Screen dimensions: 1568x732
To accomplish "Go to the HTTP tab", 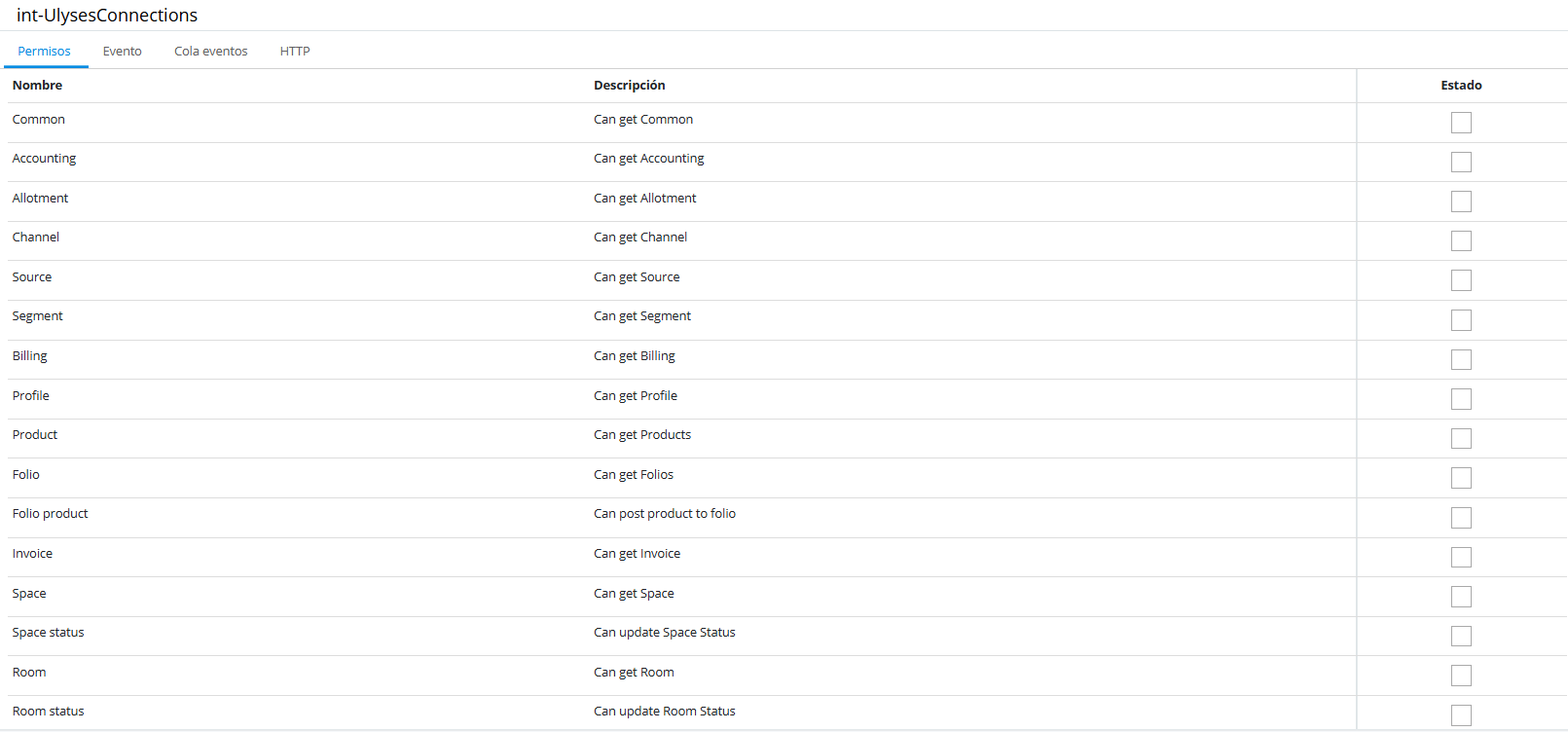I will click(x=295, y=52).
